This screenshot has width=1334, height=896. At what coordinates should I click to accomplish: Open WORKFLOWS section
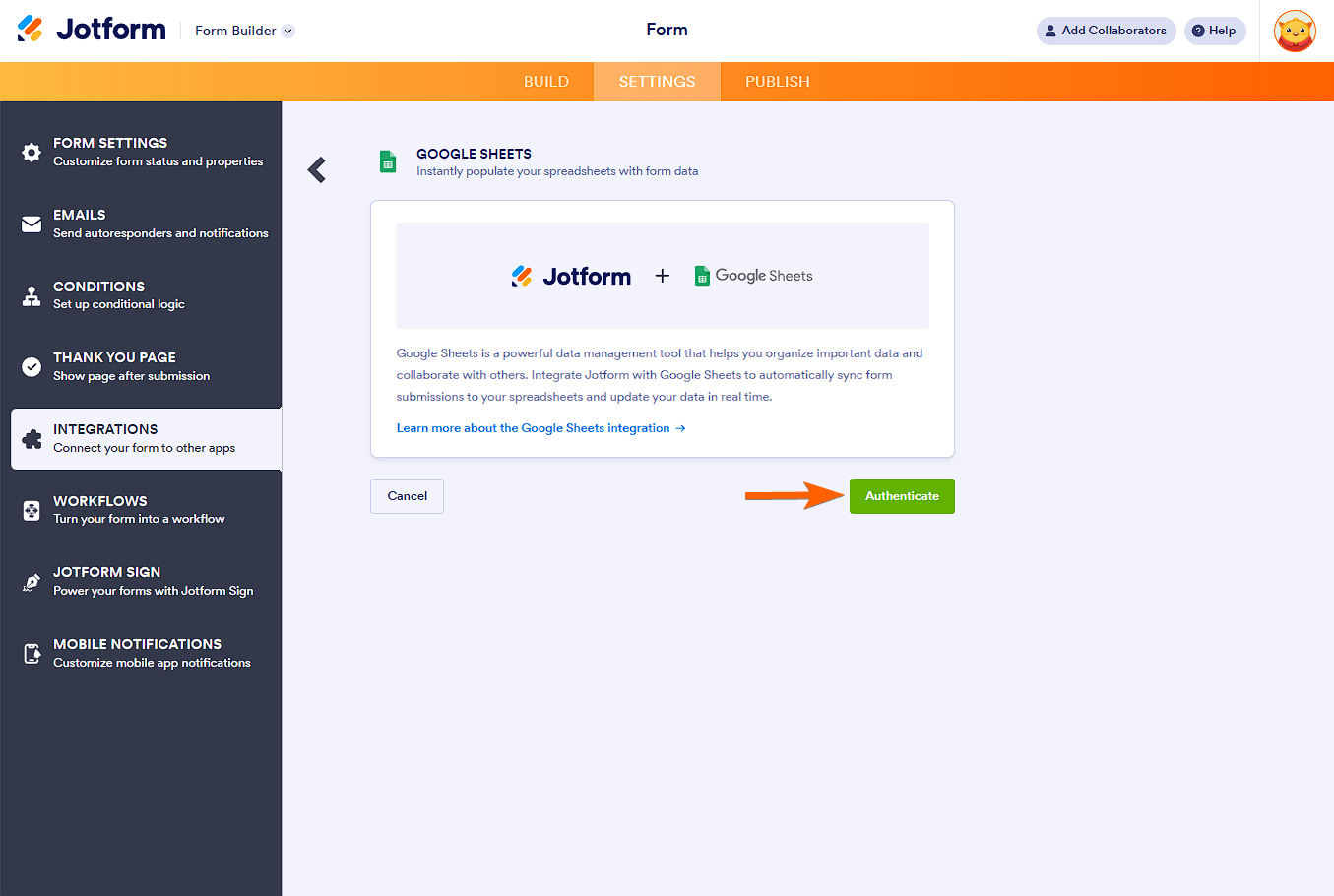(x=146, y=510)
